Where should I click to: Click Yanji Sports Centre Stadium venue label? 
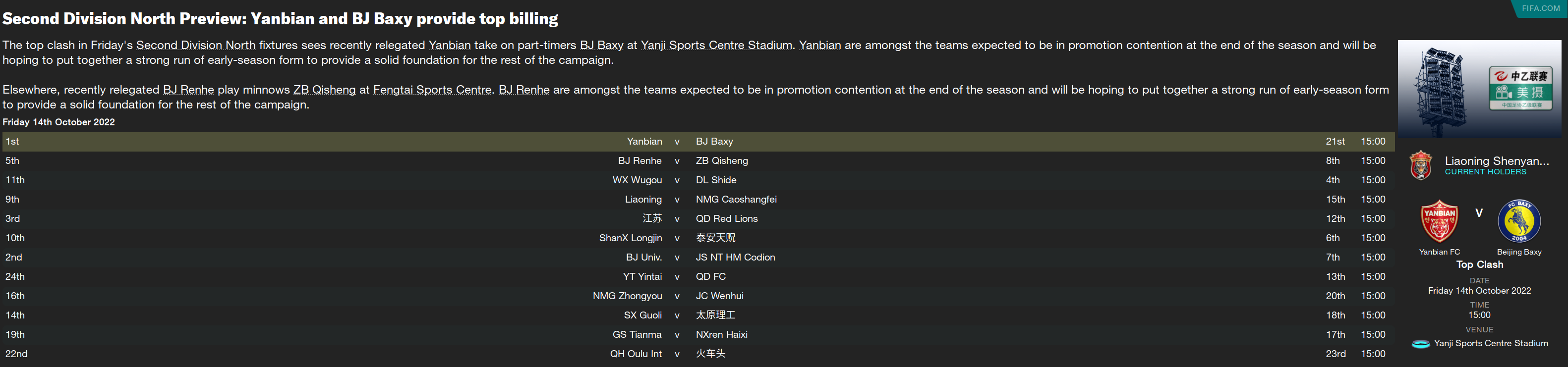1491,343
